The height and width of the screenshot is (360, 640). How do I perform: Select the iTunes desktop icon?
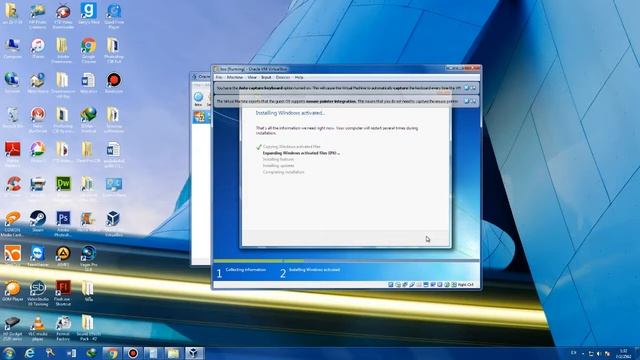coord(38,48)
